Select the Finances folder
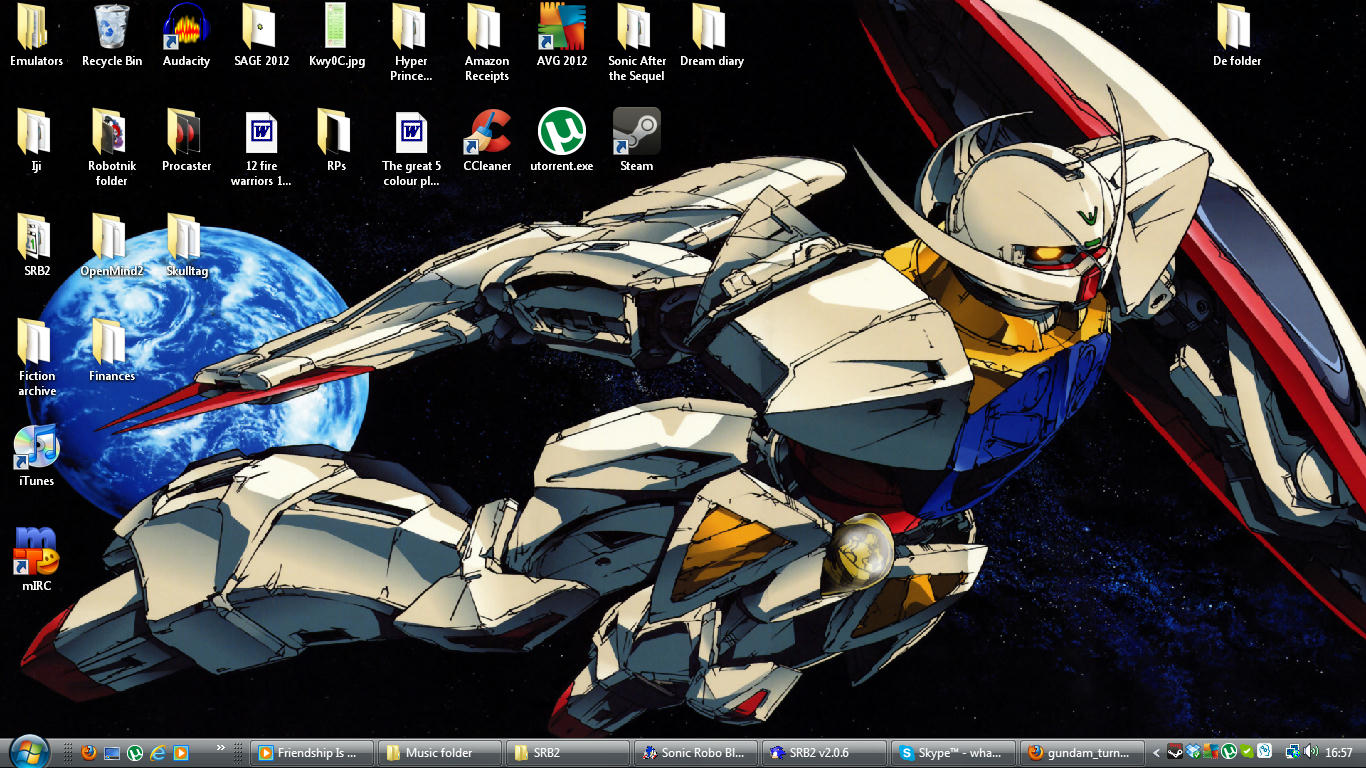Image resolution: width=1366 pixels, height=768 pixels. [112, 352]
